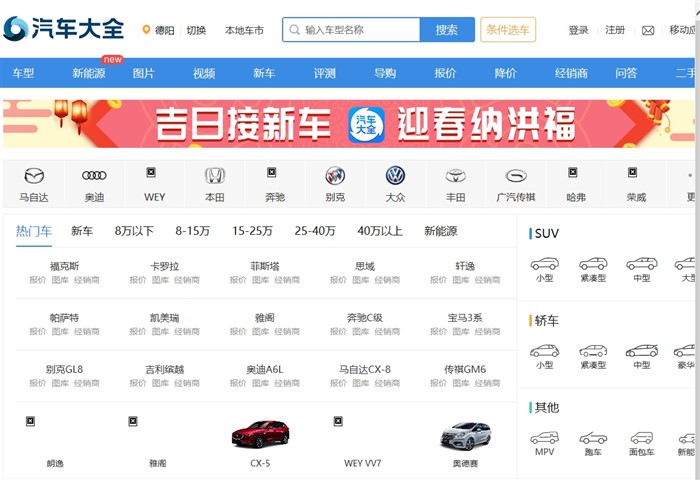Open the 别克GL8 car link

pos(64,369)
